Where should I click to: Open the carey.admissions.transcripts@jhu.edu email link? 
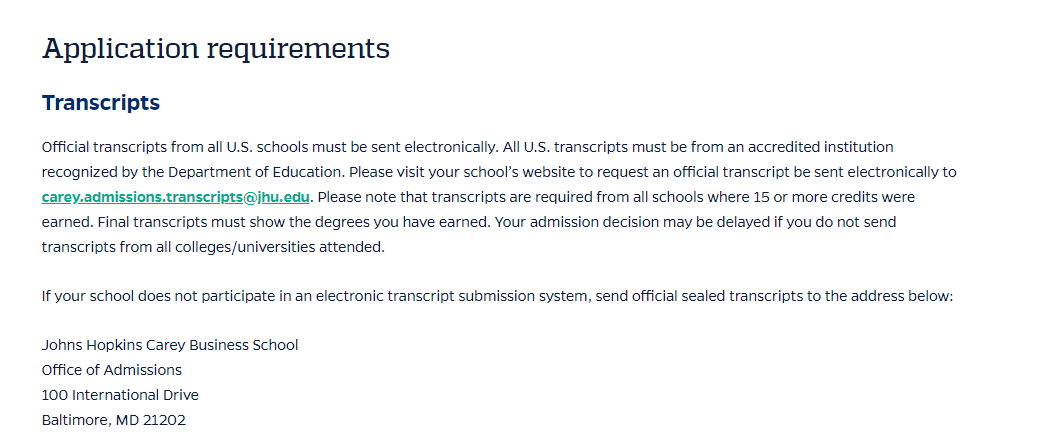[175, 197]
